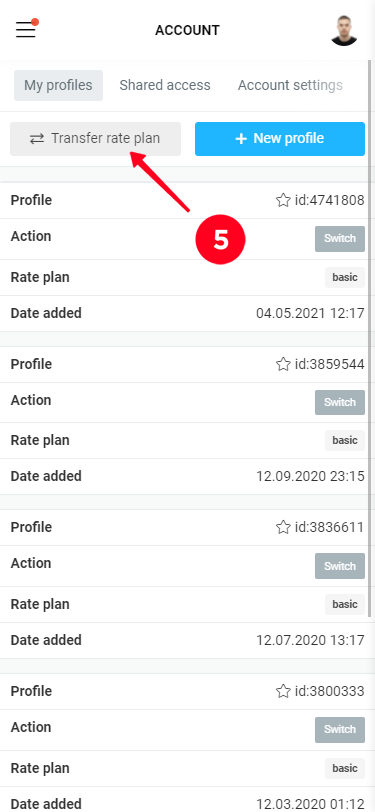Click the basic rate plan badge for id:3836611
375x812 pixels.
345,604
